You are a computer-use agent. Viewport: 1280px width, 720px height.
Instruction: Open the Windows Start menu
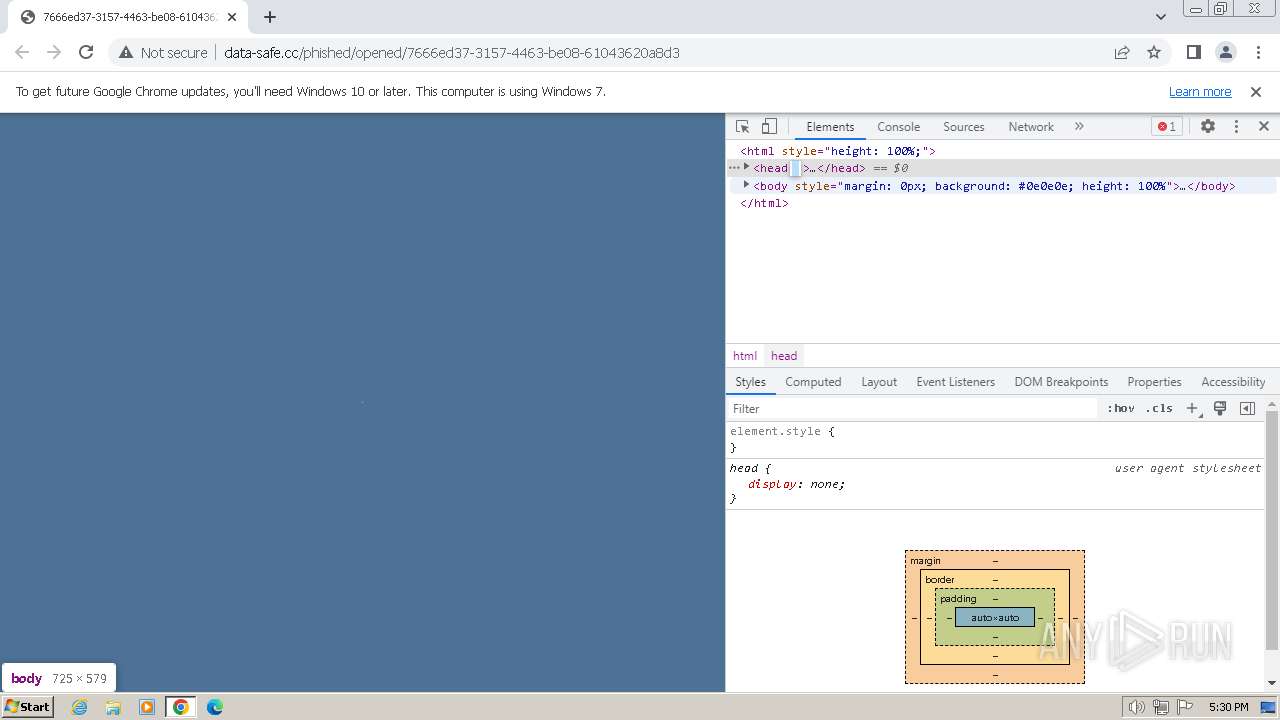pos(27,706)
